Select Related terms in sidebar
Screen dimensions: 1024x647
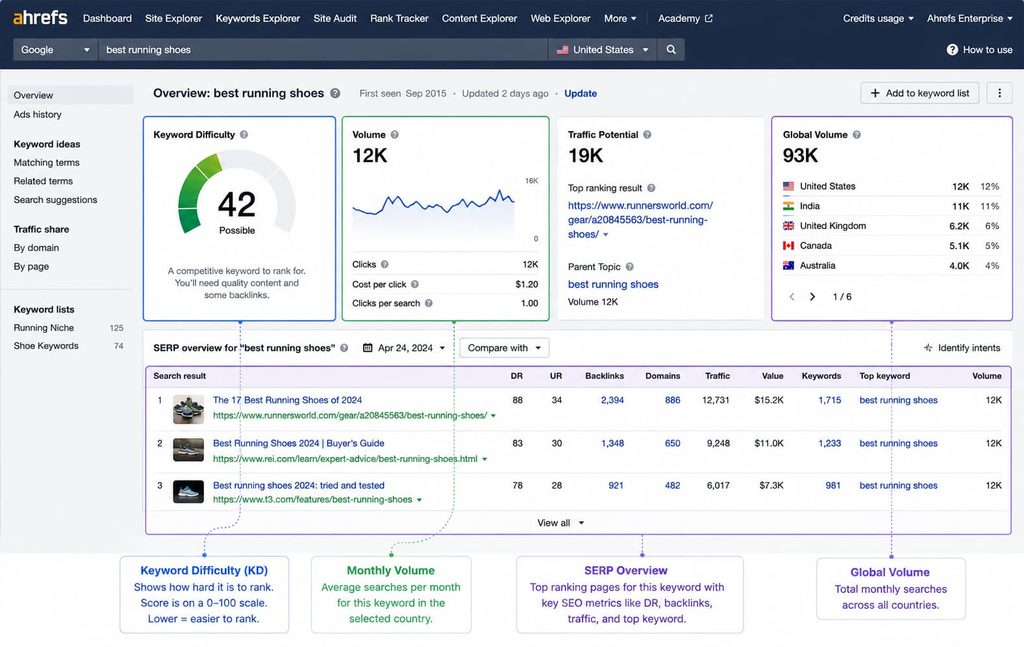[43, 181]
